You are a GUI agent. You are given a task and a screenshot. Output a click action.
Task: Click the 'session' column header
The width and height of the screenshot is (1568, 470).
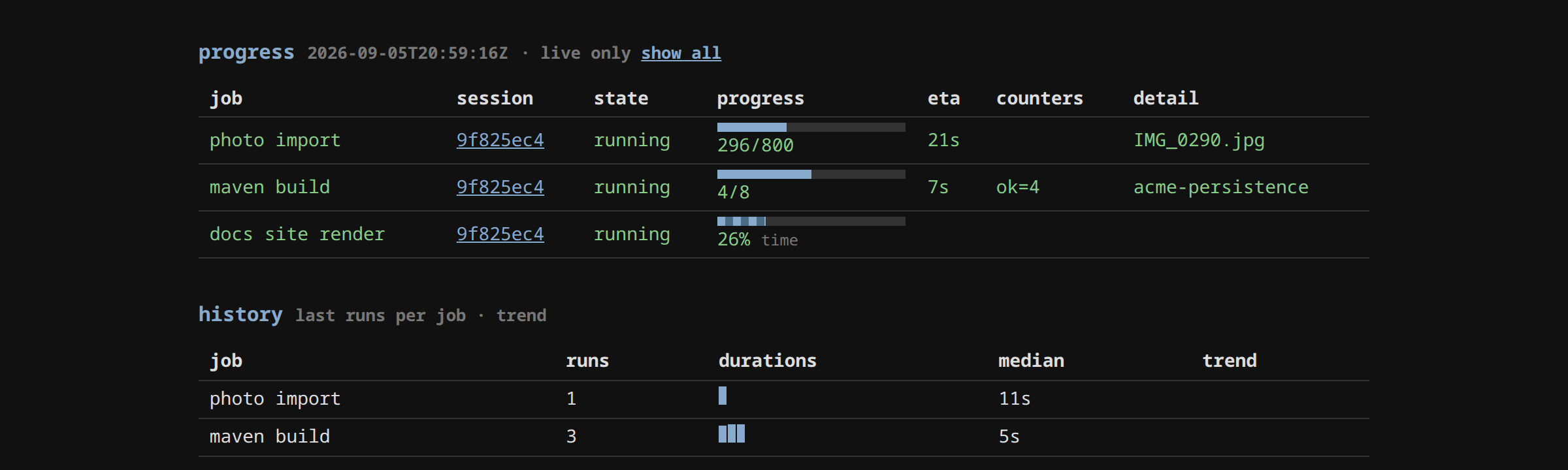click(x=495, y=99)
